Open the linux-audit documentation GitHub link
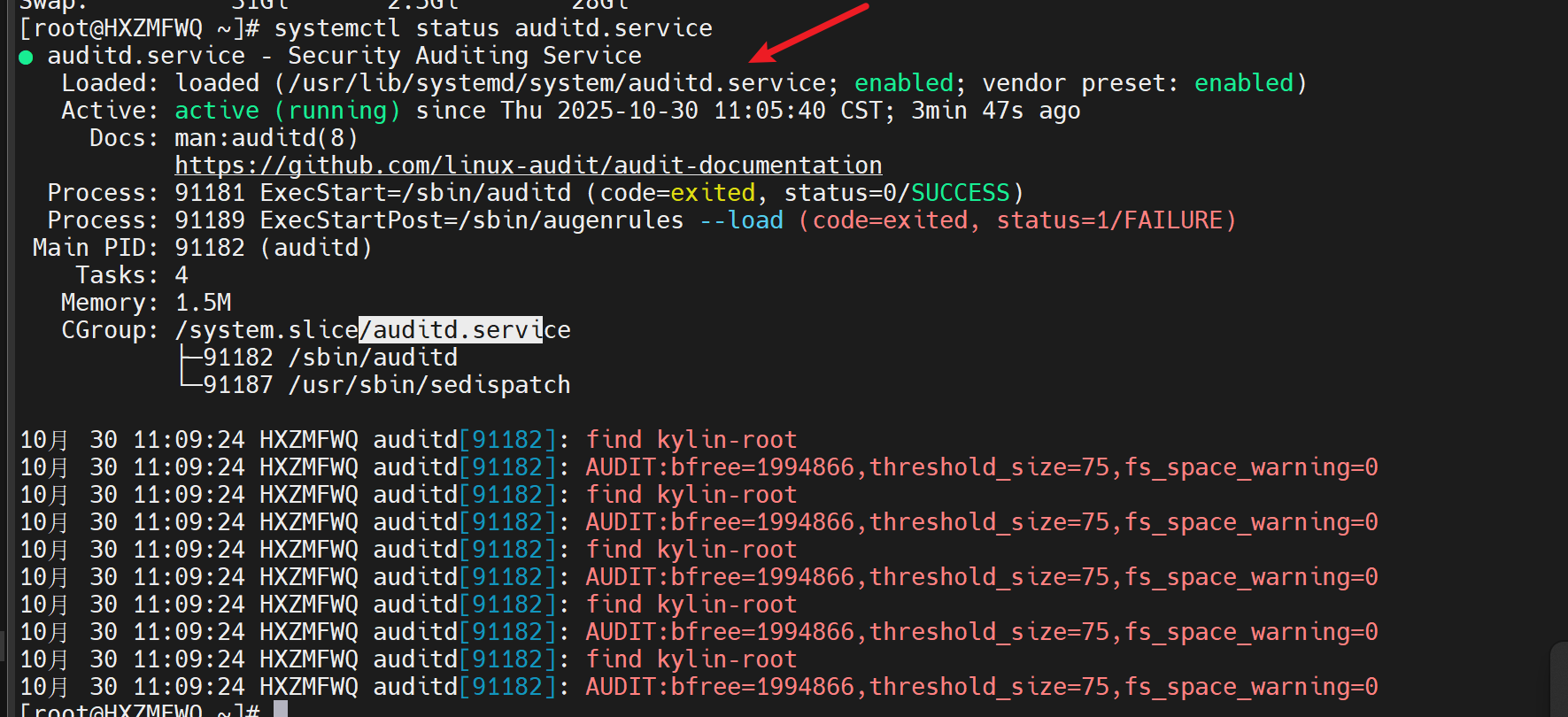Image resolution: width=1568 pixels, height=717 pixels. click(x=529, y=166)
